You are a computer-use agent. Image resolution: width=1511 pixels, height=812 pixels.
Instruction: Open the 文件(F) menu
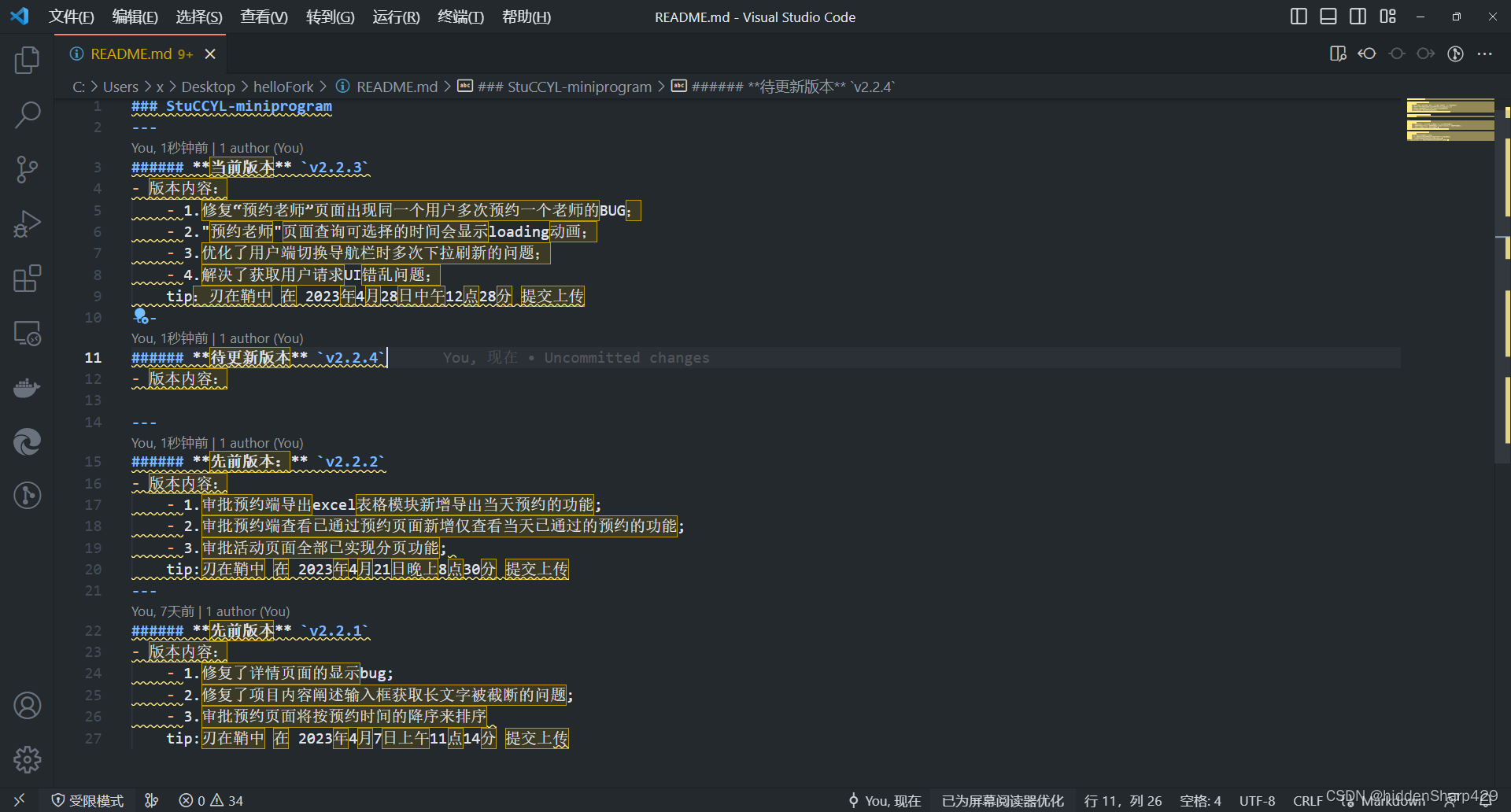point(72,17)
